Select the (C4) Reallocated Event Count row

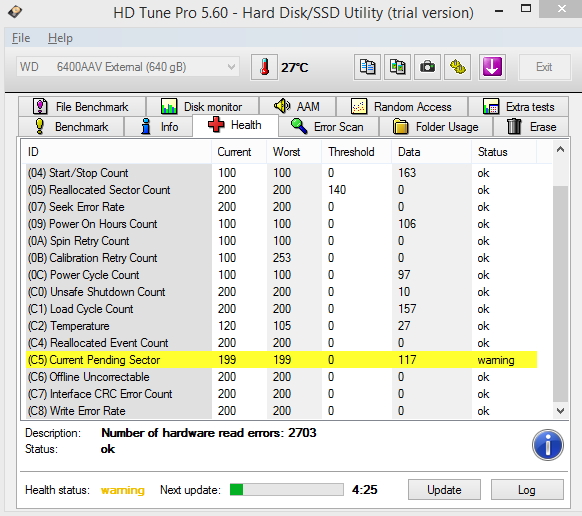(281, 343)
